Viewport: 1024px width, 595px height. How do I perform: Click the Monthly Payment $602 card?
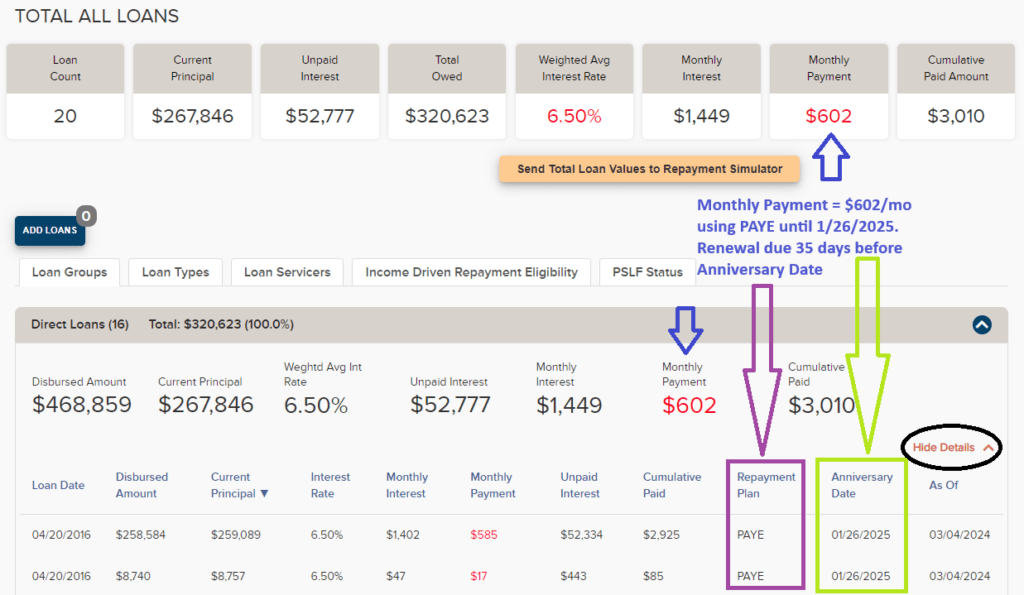pos(828,92)
